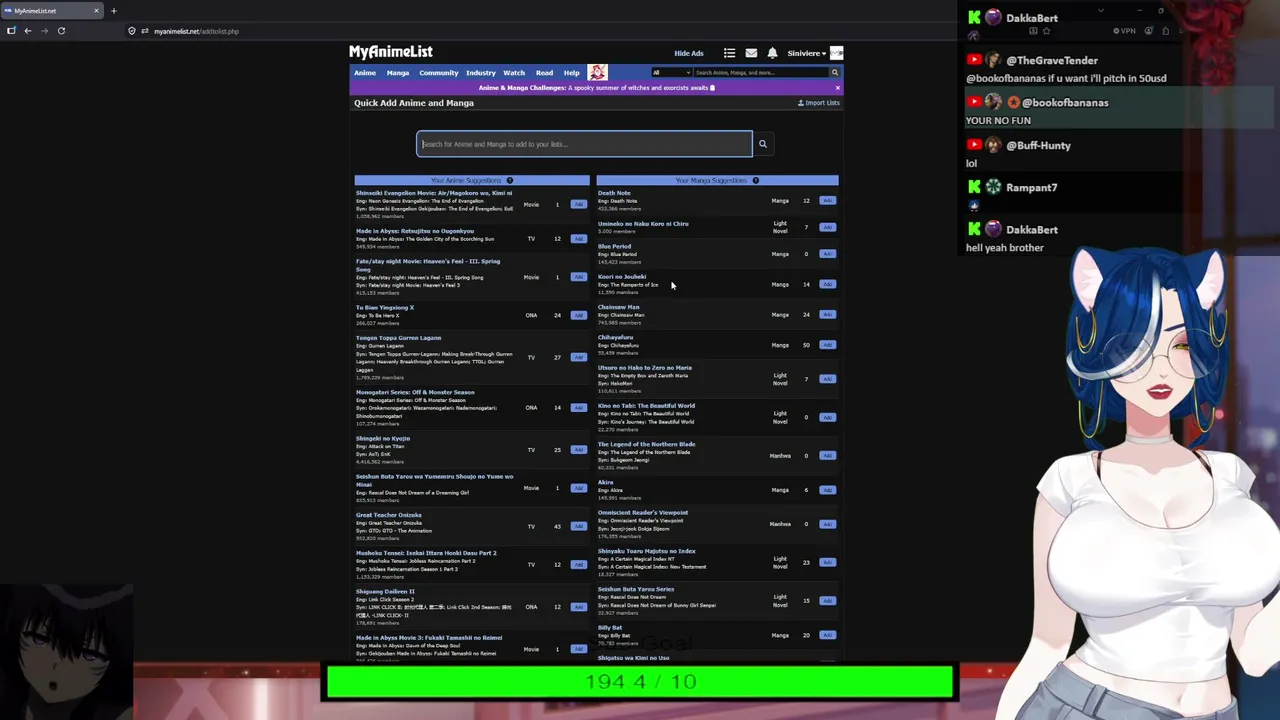Open the Siniviere user dropdown
The image size is (1280, 720).
(806, 53)
